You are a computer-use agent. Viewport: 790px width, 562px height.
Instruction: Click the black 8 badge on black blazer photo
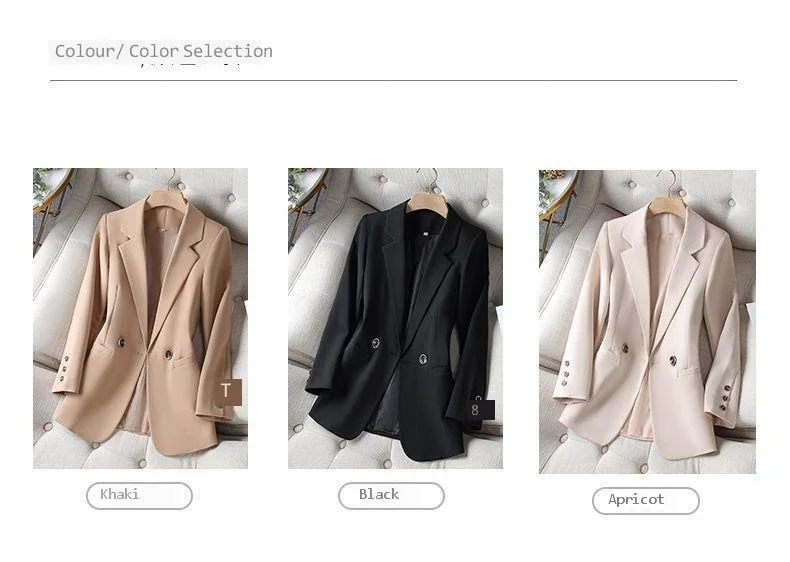coord(480,409)
